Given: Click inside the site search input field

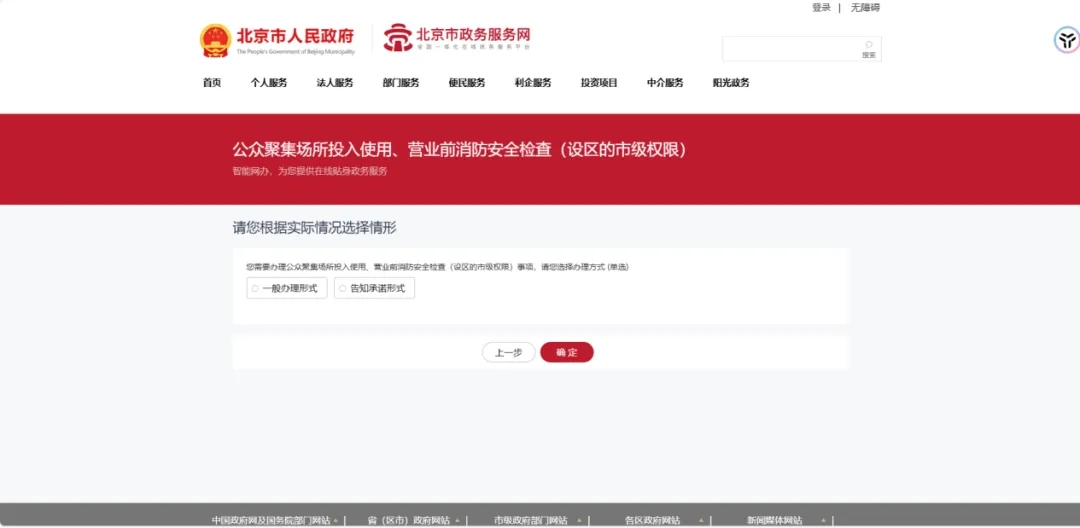Looking at the screenshot, I should (x=790, y=48).
